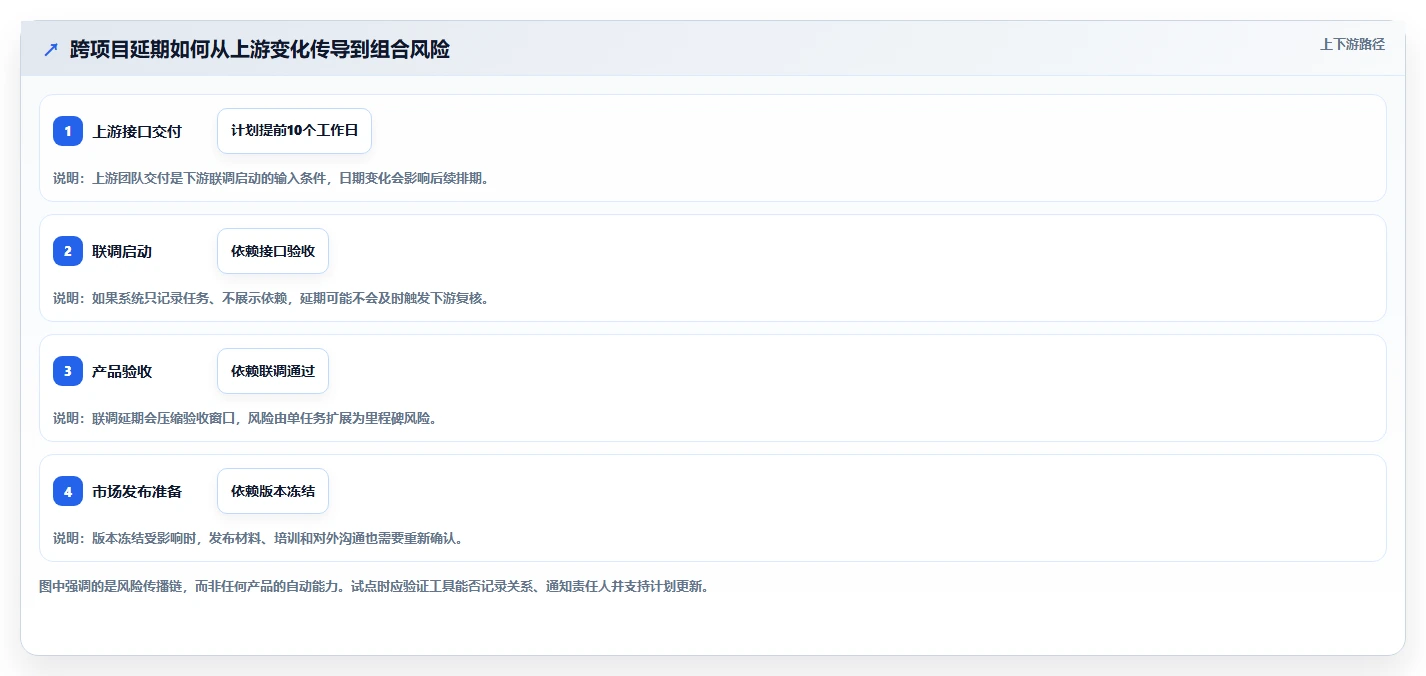
Task: Click the footer text 图中强调的是风险传播链
Action: coord(375,586)
